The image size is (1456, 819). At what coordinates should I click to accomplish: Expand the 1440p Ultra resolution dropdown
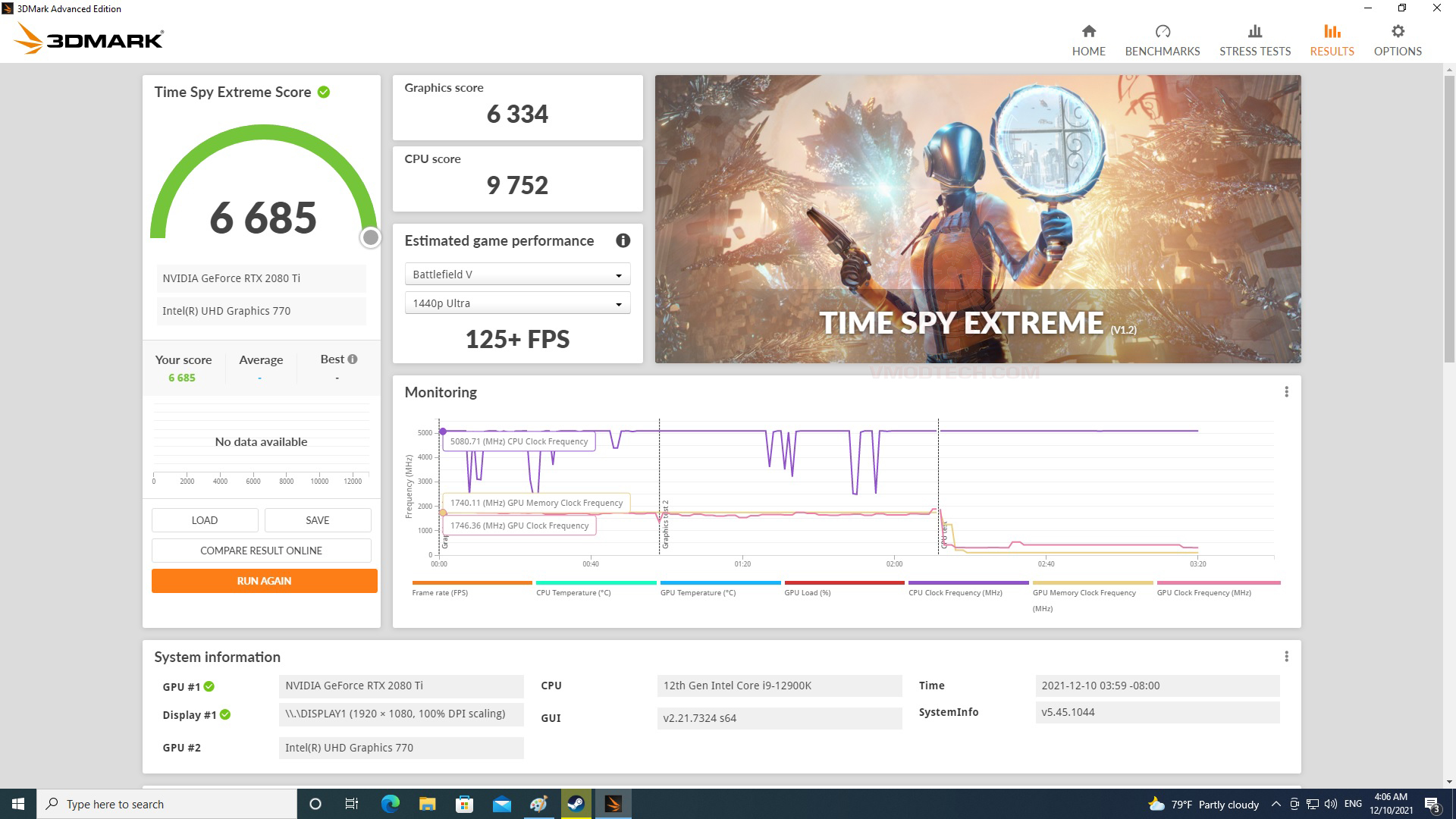[517, 303]
